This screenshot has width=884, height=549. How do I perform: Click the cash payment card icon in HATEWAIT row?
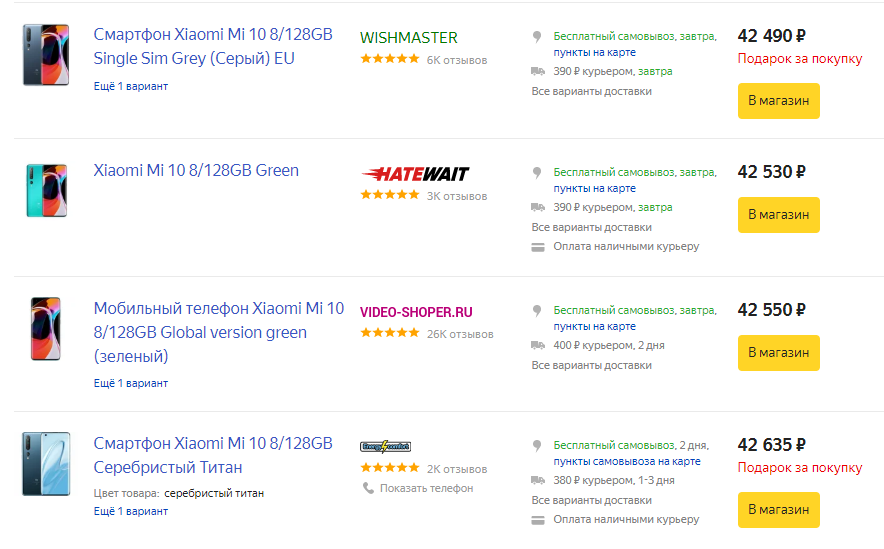[538, 247]
